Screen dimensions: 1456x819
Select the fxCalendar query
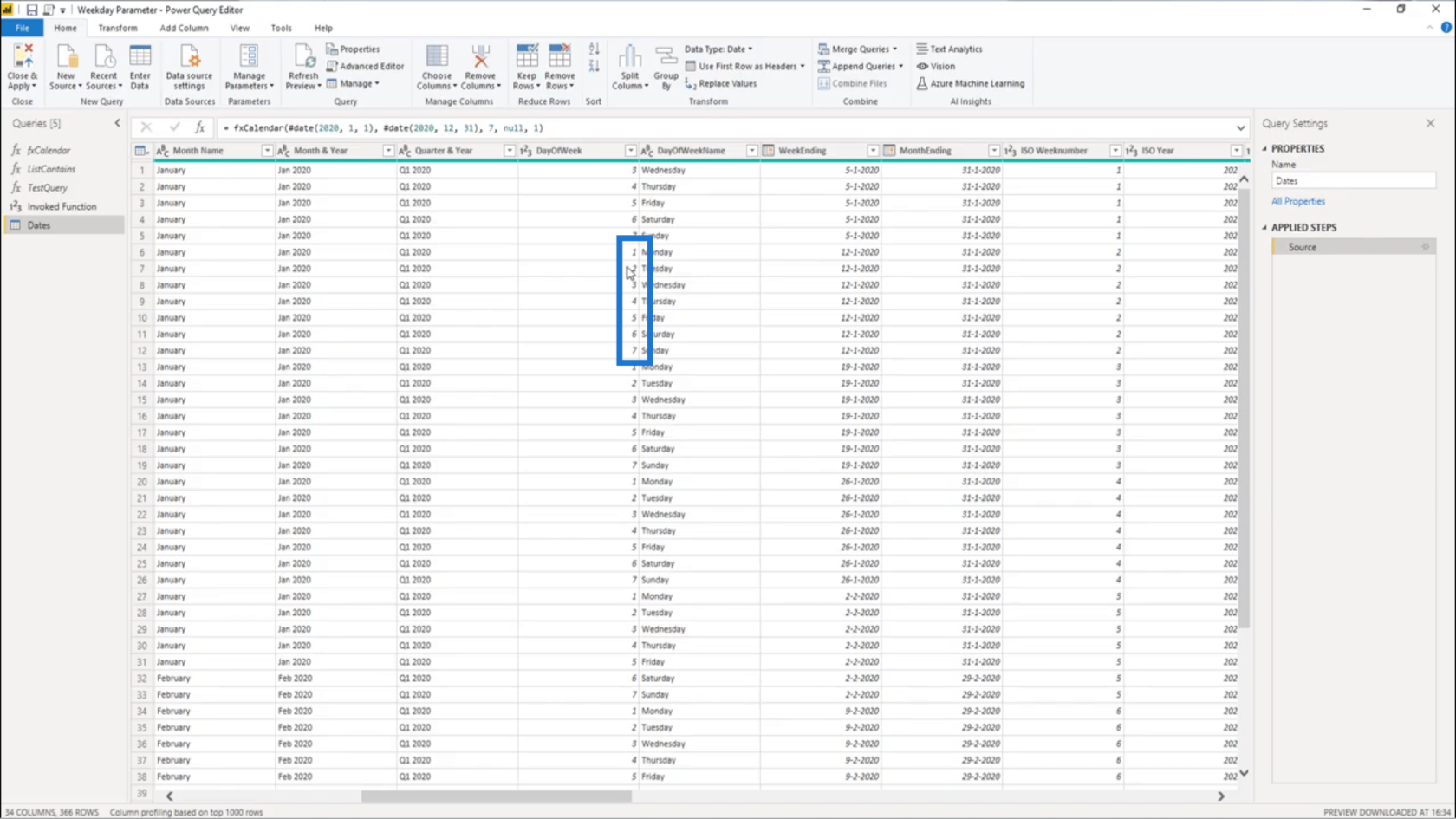coord(63,150)
